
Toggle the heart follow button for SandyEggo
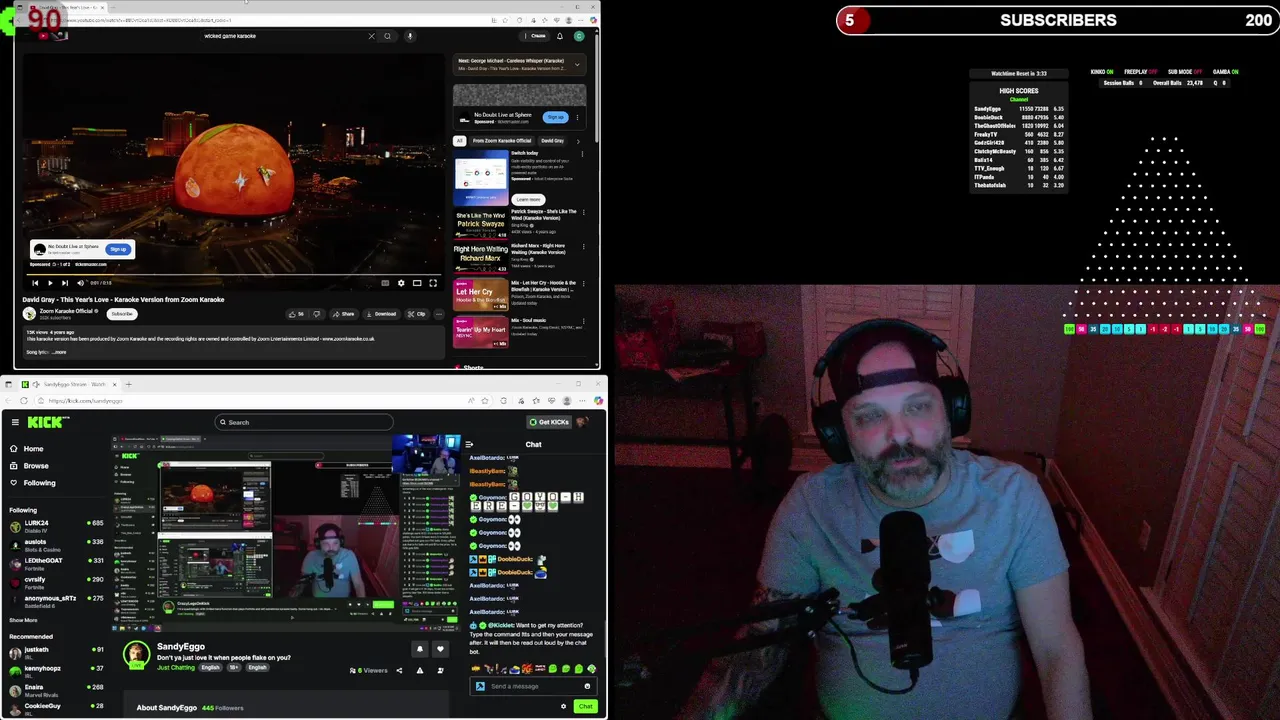440,649
